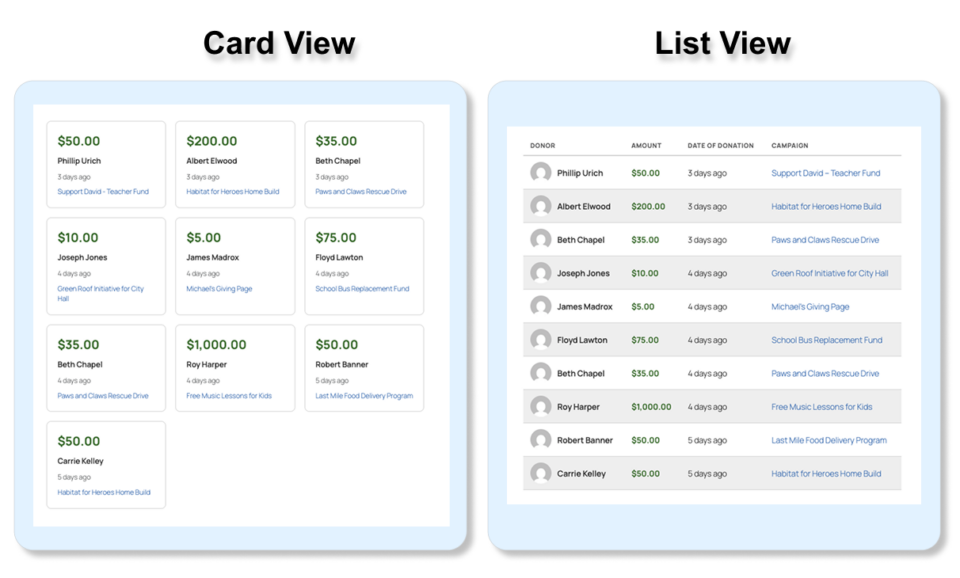Image resolution: width=960 pixels, height=578 pixels.
Task: Select Roy Harper's $1,000.00 donation card
Action: click(235, 368)
